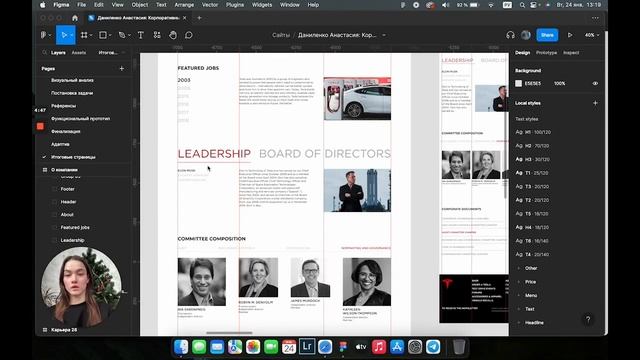Click the Сайты project breadcrumb
This screenshot has height=360, width=640.
(281, 35)
